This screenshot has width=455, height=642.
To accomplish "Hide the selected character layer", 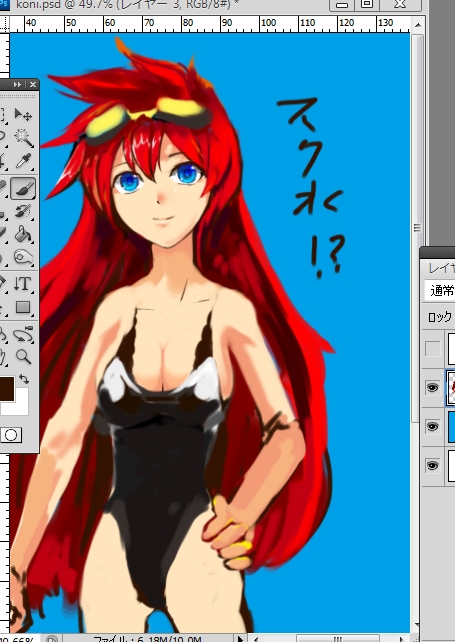I will [x=432, y=387].
